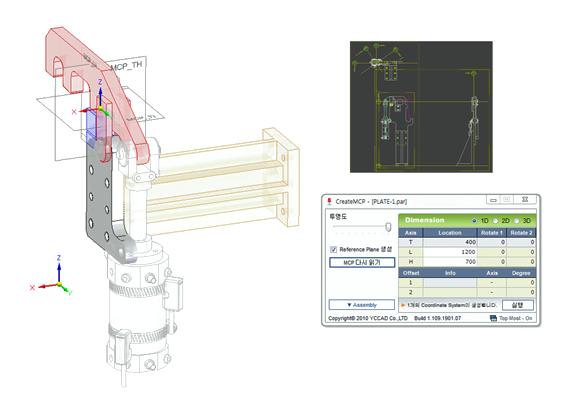
Task: Toggle the Top Most - On icon
Action: click(493, 318)
